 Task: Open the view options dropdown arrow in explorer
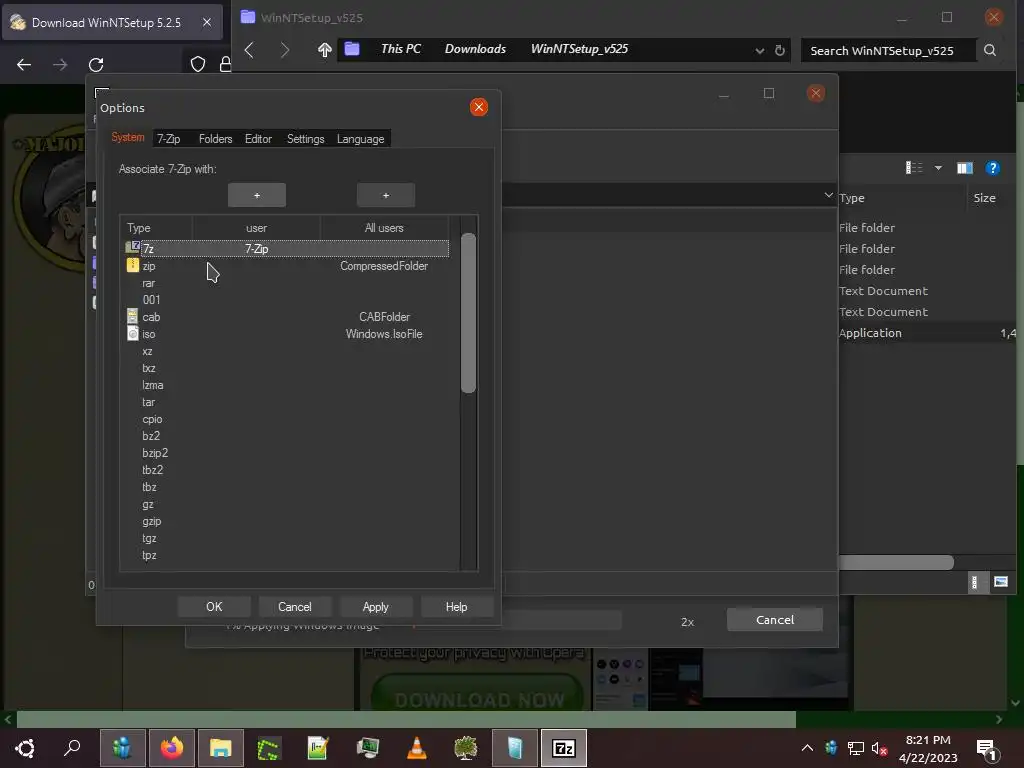pyautogui.click(x=938, y=168)
